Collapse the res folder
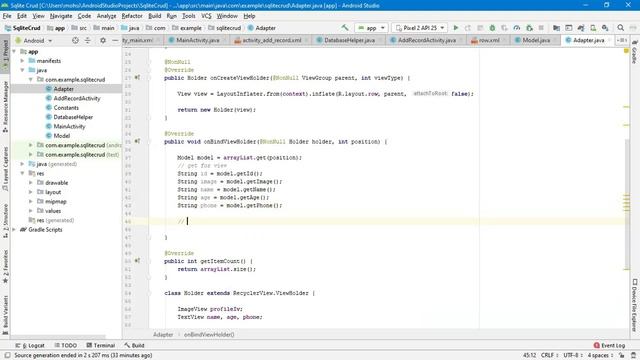Viewport: 640px width, 360px height. pos(23,173)
